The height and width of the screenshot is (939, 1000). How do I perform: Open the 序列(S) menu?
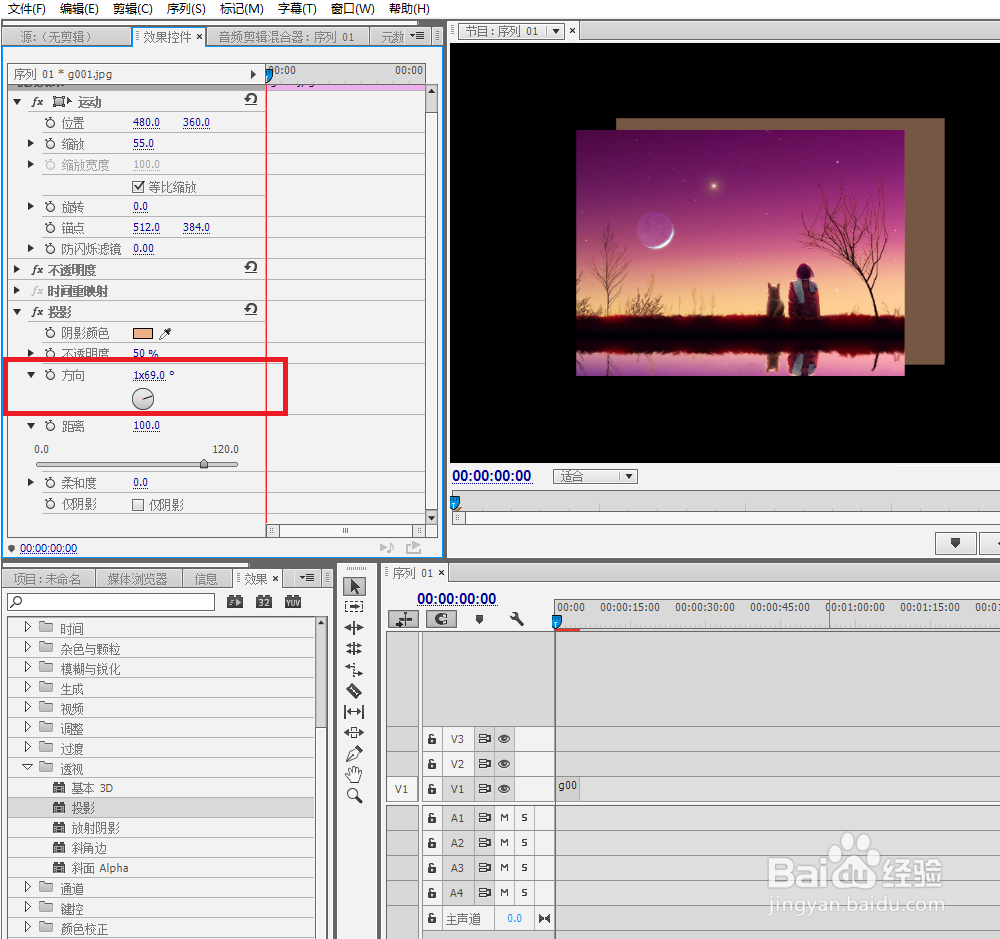186,9
